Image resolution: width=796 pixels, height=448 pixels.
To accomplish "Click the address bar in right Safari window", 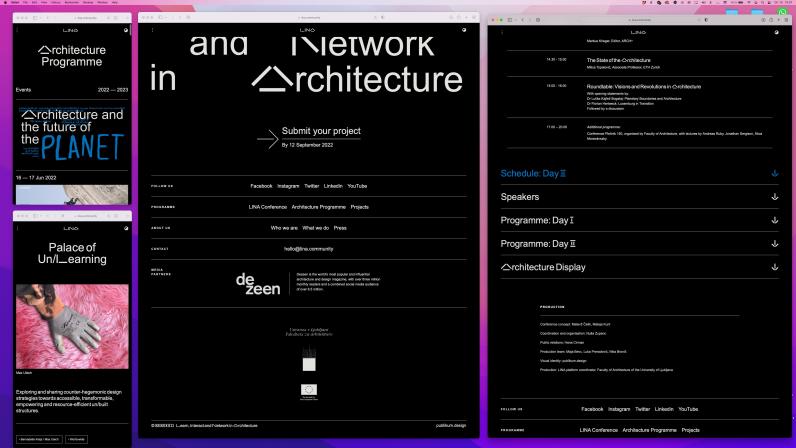I will point(640,20).
